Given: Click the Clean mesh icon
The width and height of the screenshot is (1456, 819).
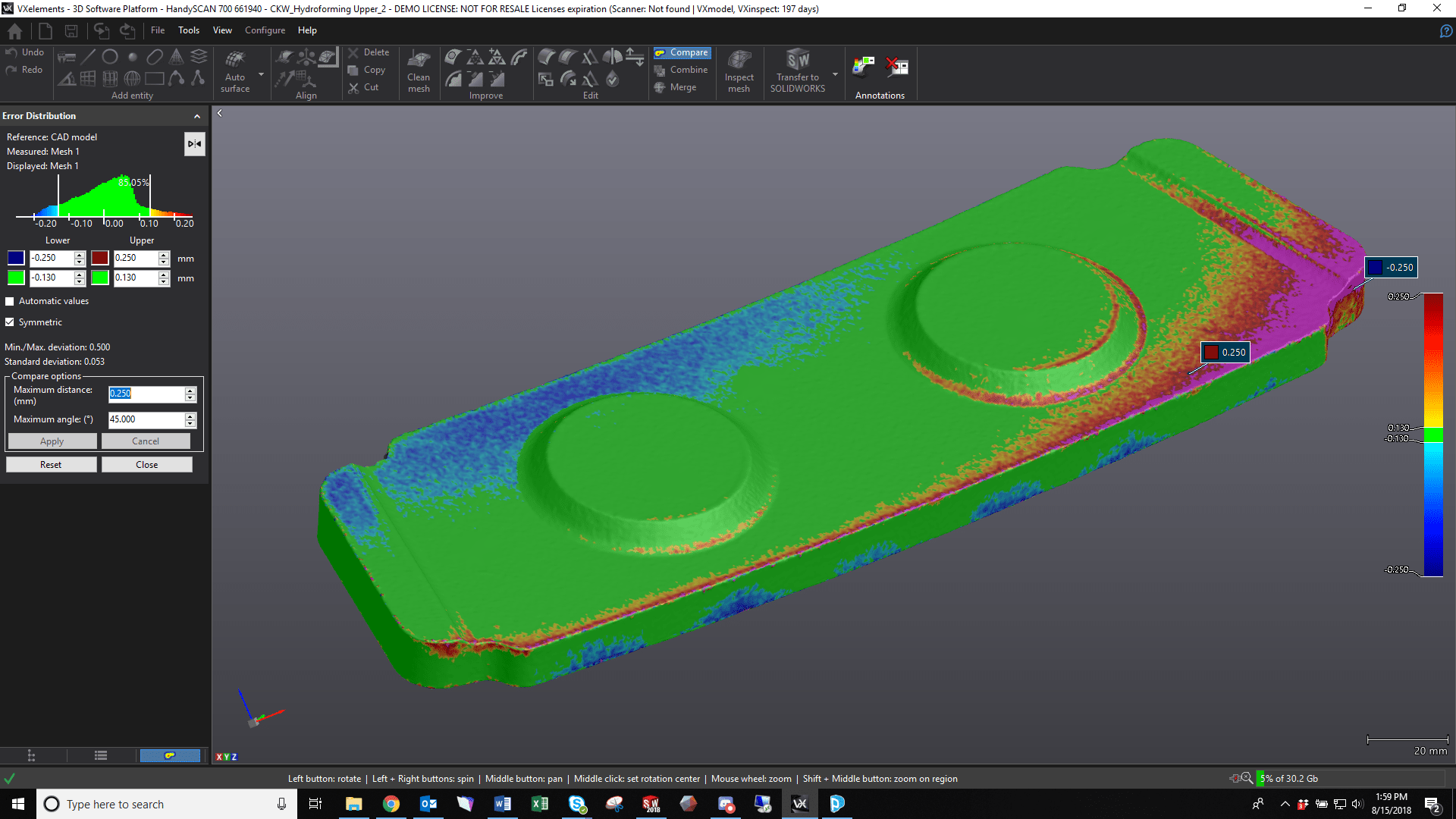Looking at the screenshot, I should pyautogui.click(x=419, y=60).
